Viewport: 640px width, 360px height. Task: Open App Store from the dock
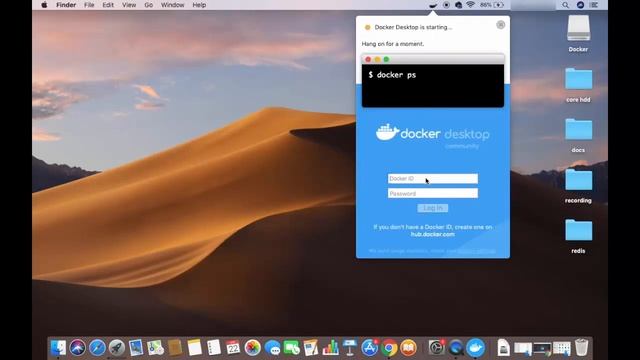369,348
